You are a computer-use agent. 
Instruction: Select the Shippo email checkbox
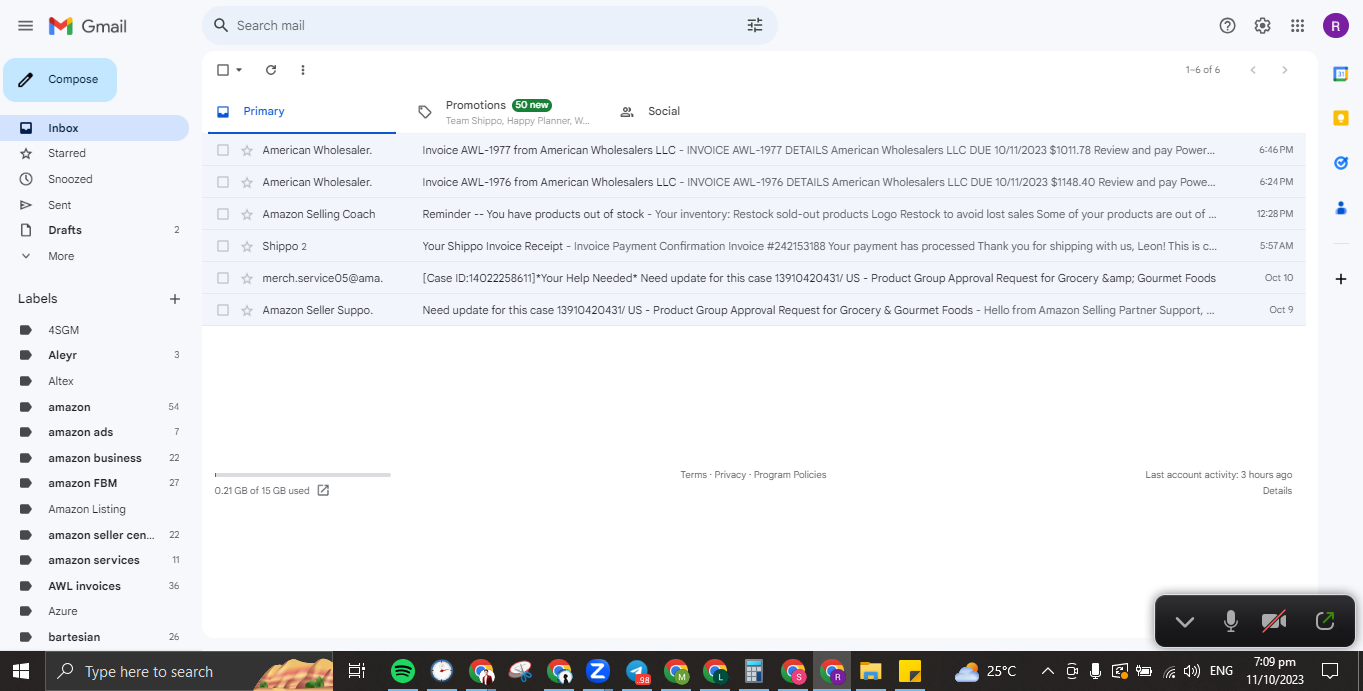click(223, 246)
